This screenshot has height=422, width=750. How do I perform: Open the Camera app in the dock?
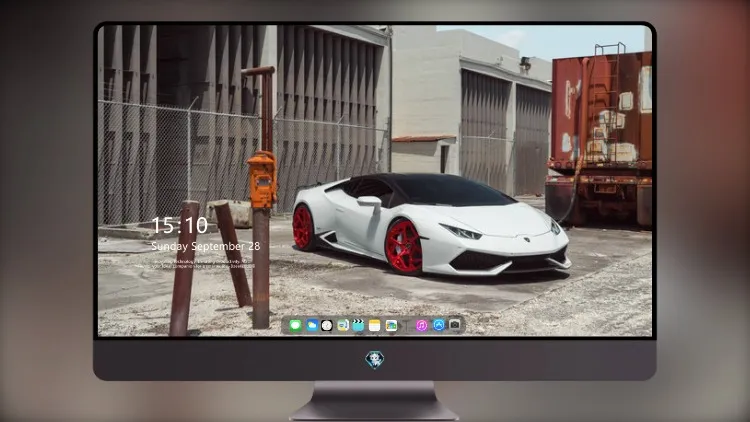point(455,325)
